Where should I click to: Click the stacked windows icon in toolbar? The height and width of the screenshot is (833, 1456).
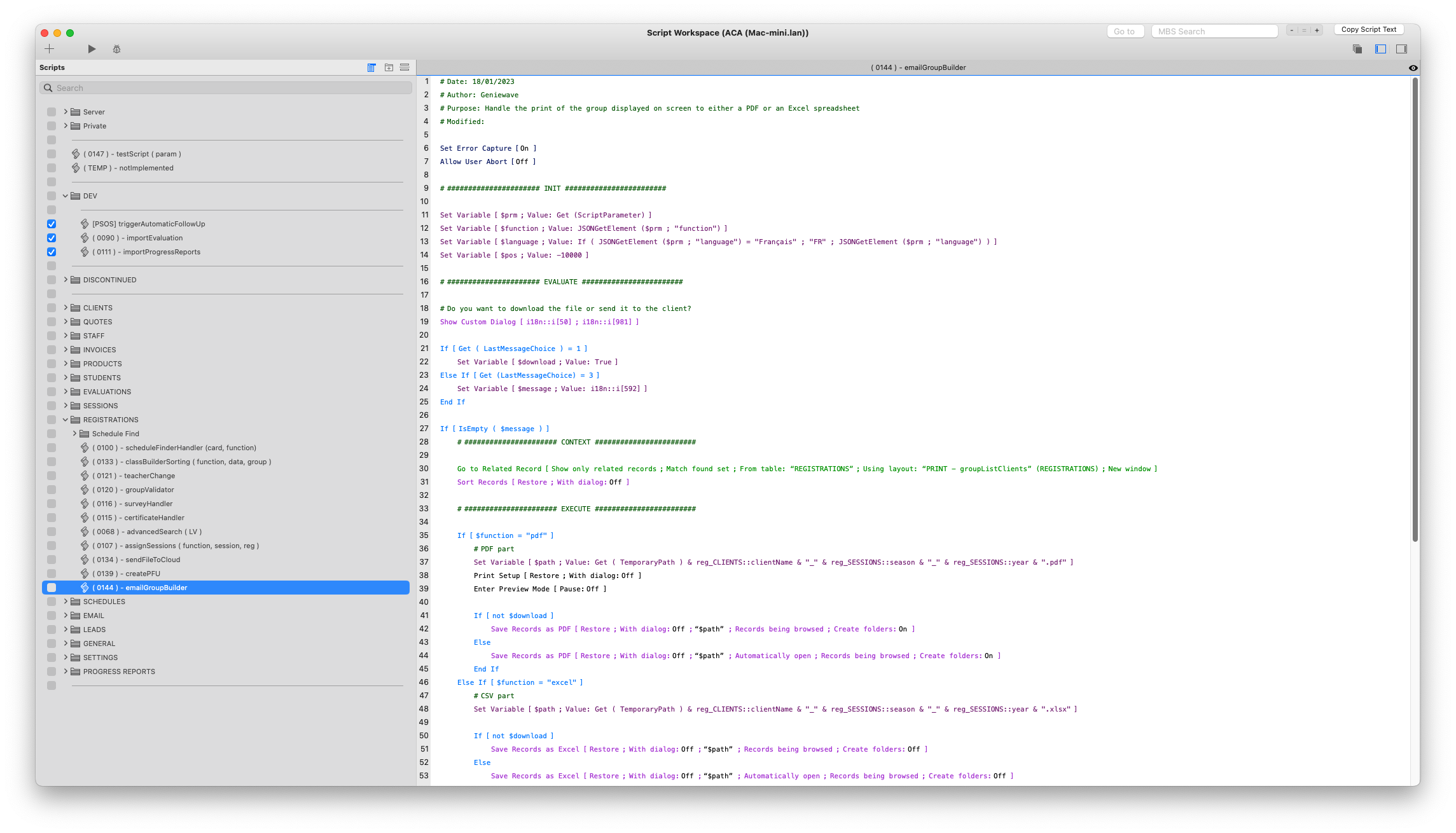click(1357, 49)
